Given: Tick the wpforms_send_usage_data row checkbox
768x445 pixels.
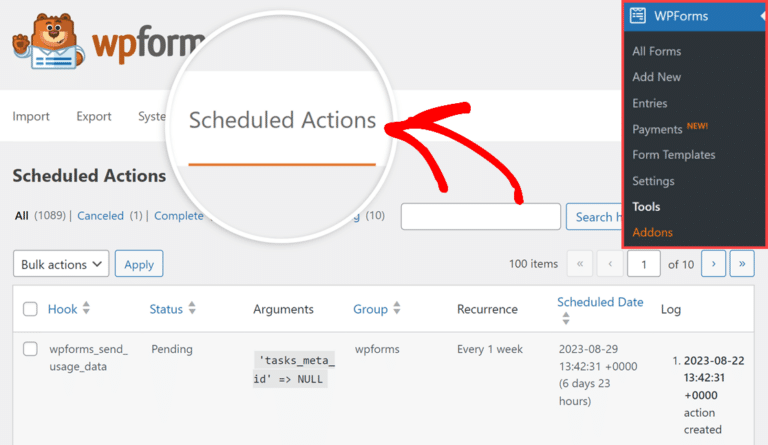Looking at the screenshot, I should click(30, 349).
